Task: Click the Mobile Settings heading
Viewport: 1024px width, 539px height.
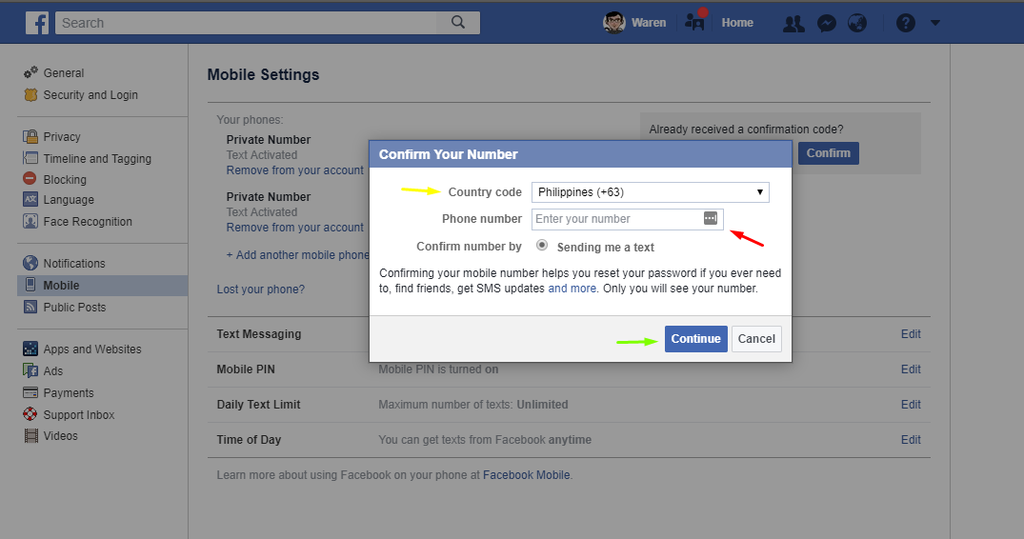Action: (x=263, y=74)
